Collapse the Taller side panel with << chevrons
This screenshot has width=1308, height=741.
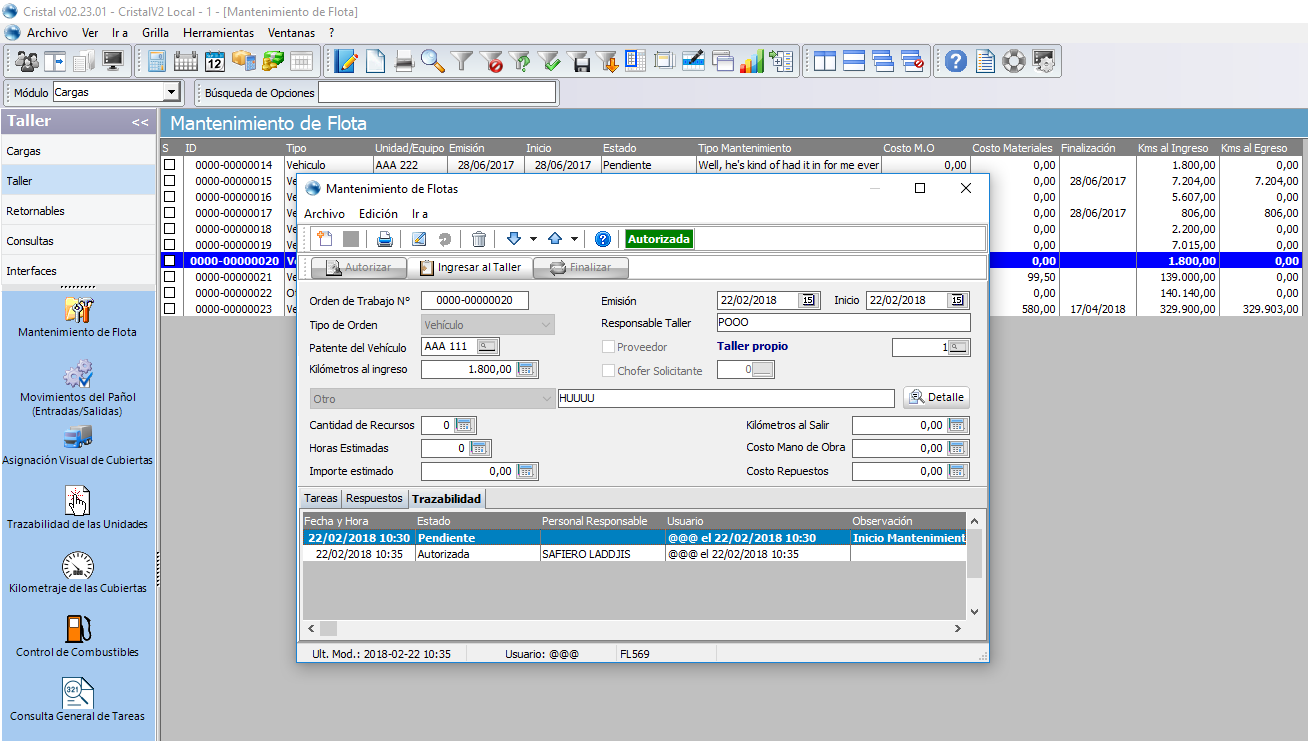tap(140, 122)
